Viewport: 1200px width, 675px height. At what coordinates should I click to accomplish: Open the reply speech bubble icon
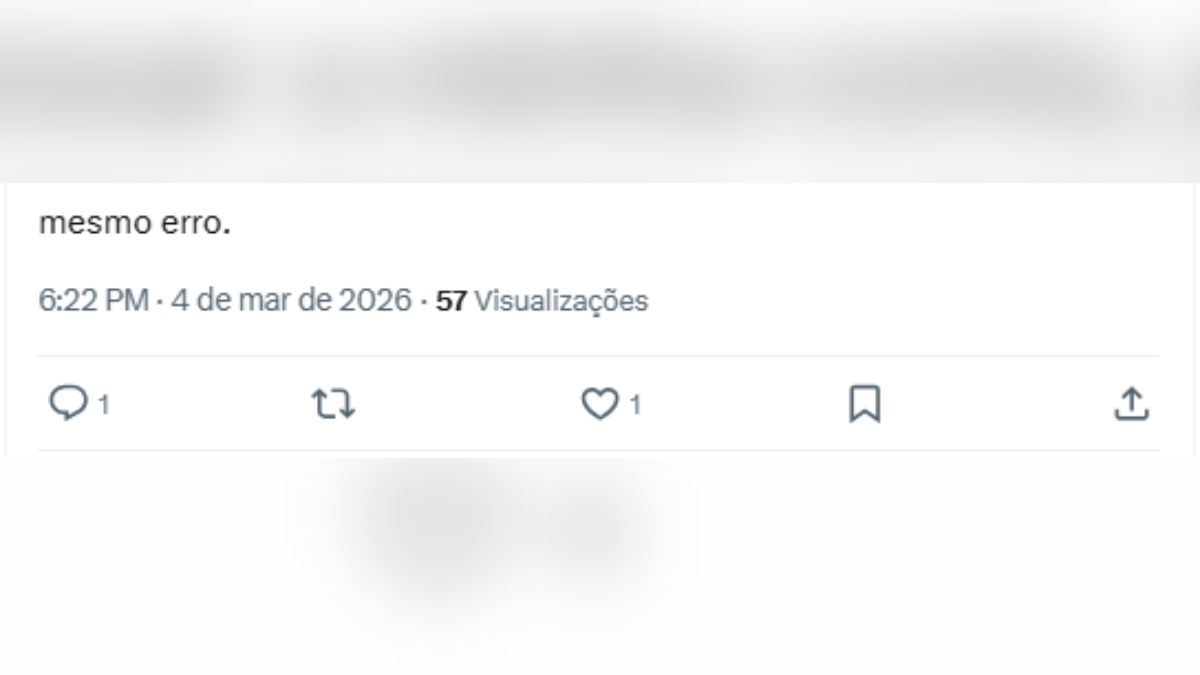tap(68, 404)
